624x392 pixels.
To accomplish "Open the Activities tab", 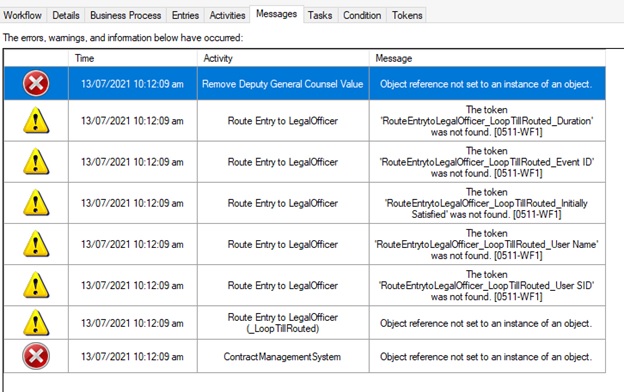I will (x=227, y=15).
